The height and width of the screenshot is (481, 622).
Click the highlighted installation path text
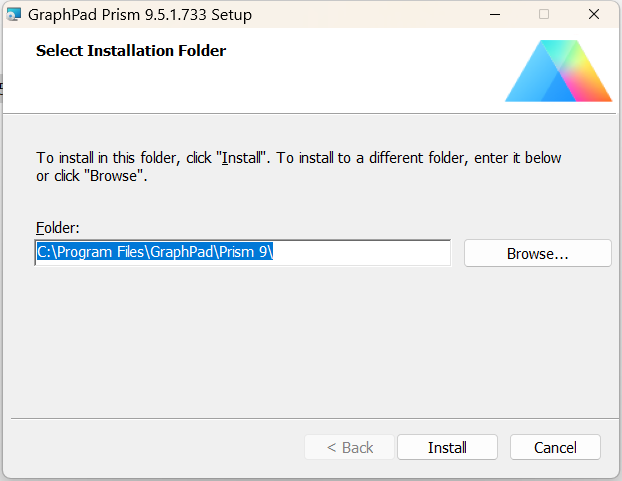(x=154, y=253)
